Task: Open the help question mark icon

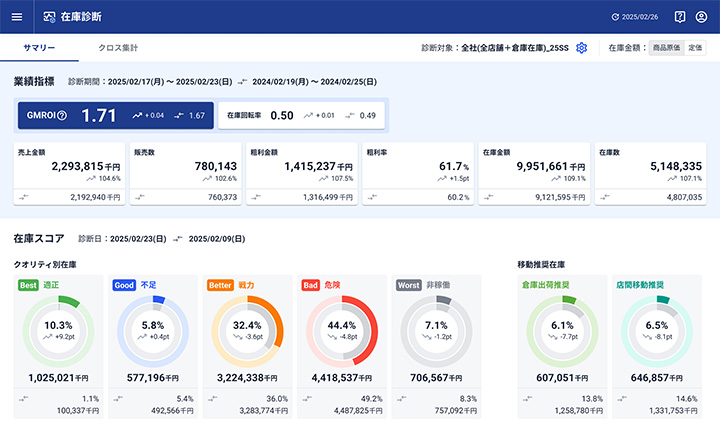Action: (680, 17)
